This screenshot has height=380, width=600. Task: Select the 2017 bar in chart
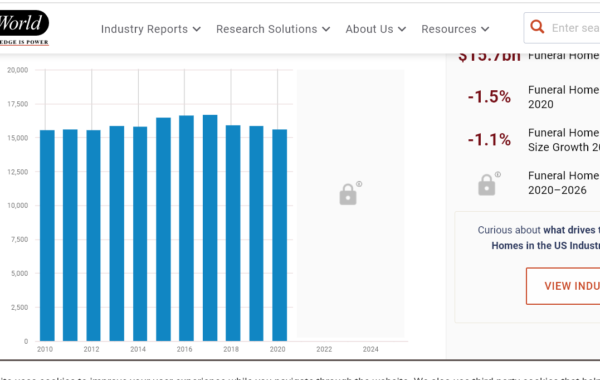click(210, 228)
